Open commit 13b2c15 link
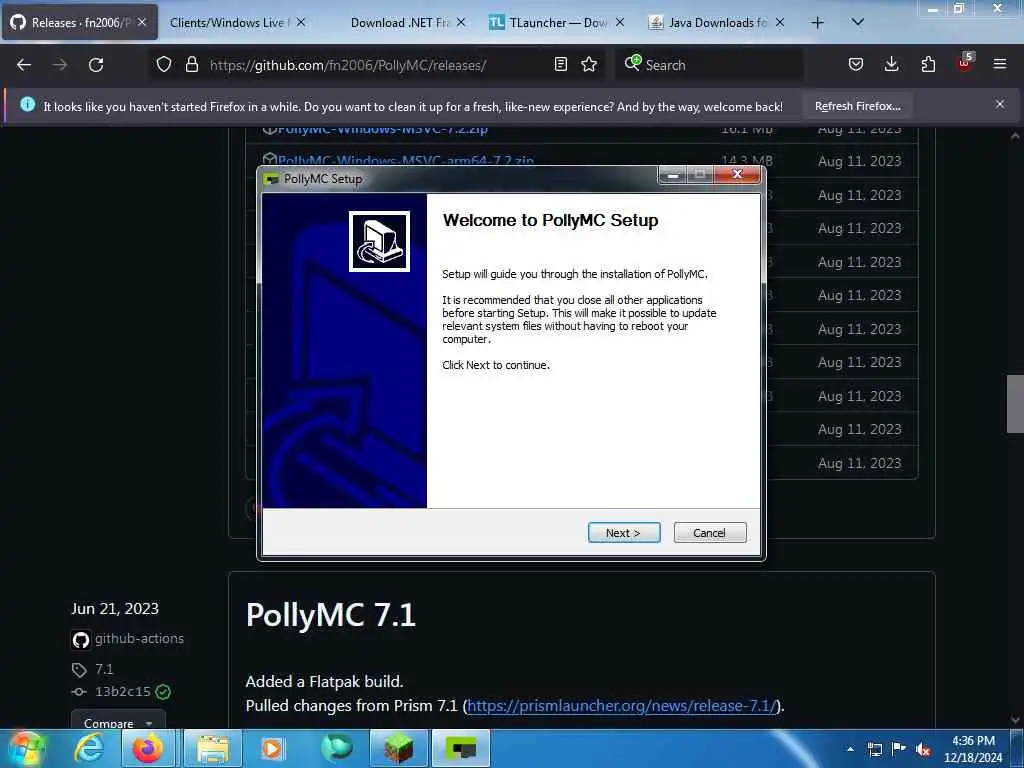Screen dimensions: 1024x768 coord(123,692)
